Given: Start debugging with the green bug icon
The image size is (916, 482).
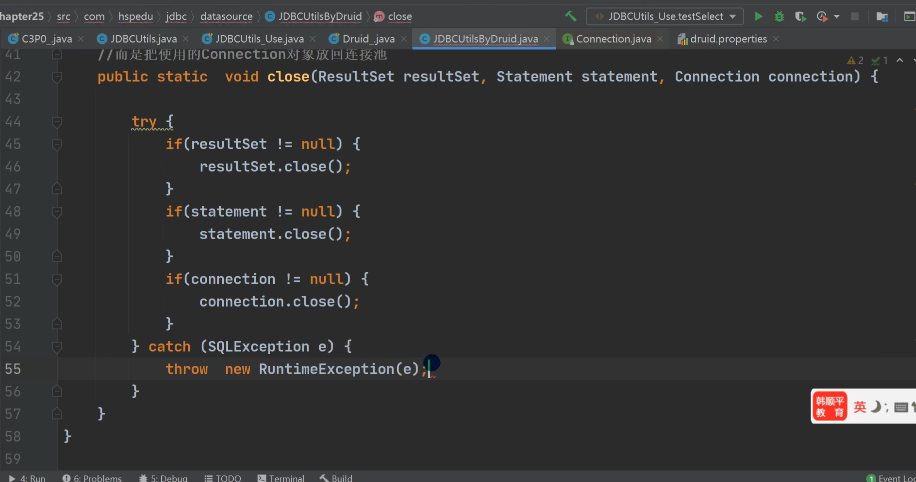Looking at the screenshot, I should (x=779, y=16).
